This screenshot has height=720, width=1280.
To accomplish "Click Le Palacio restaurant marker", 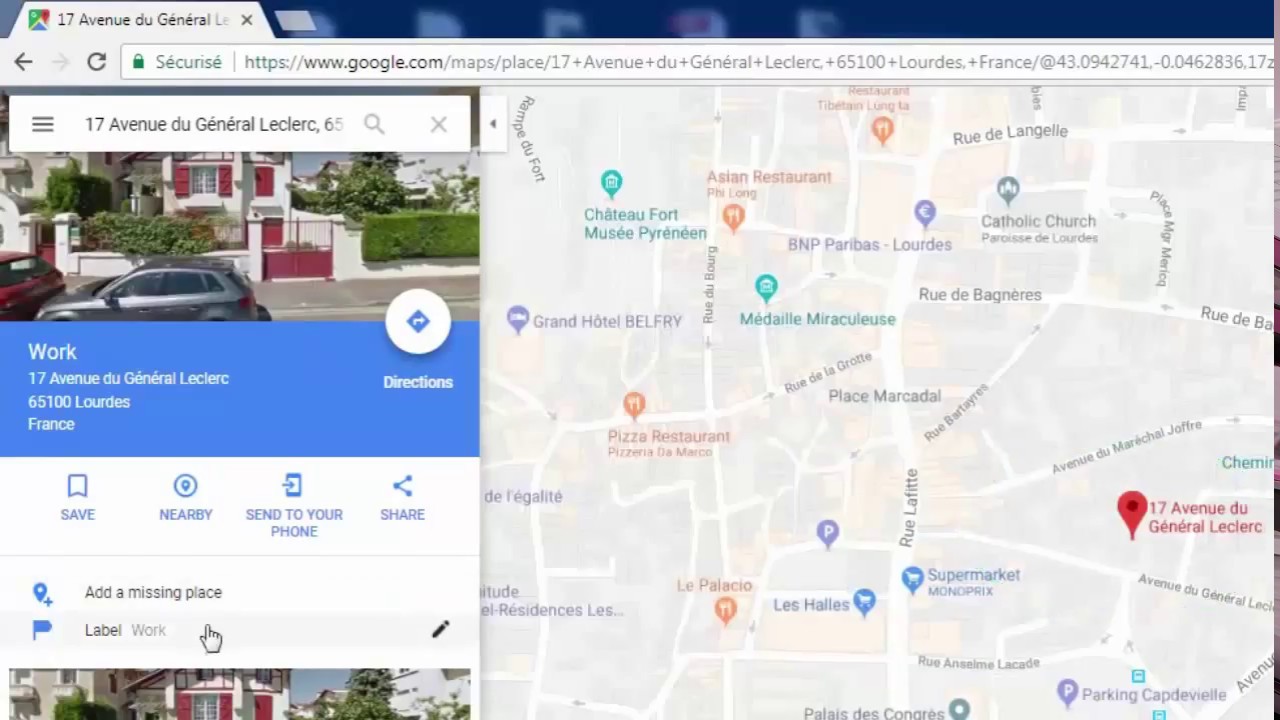I will pyautogui.click(x=726, y=608).
